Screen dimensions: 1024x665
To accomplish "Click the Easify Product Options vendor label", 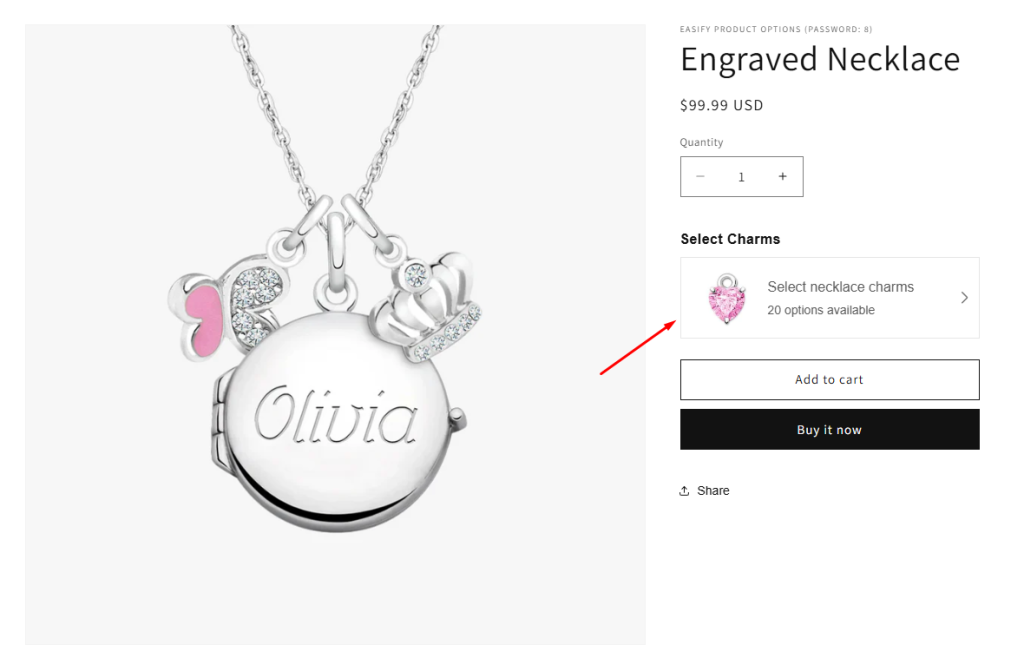I will pyautogui.click(x=776, y=29).
